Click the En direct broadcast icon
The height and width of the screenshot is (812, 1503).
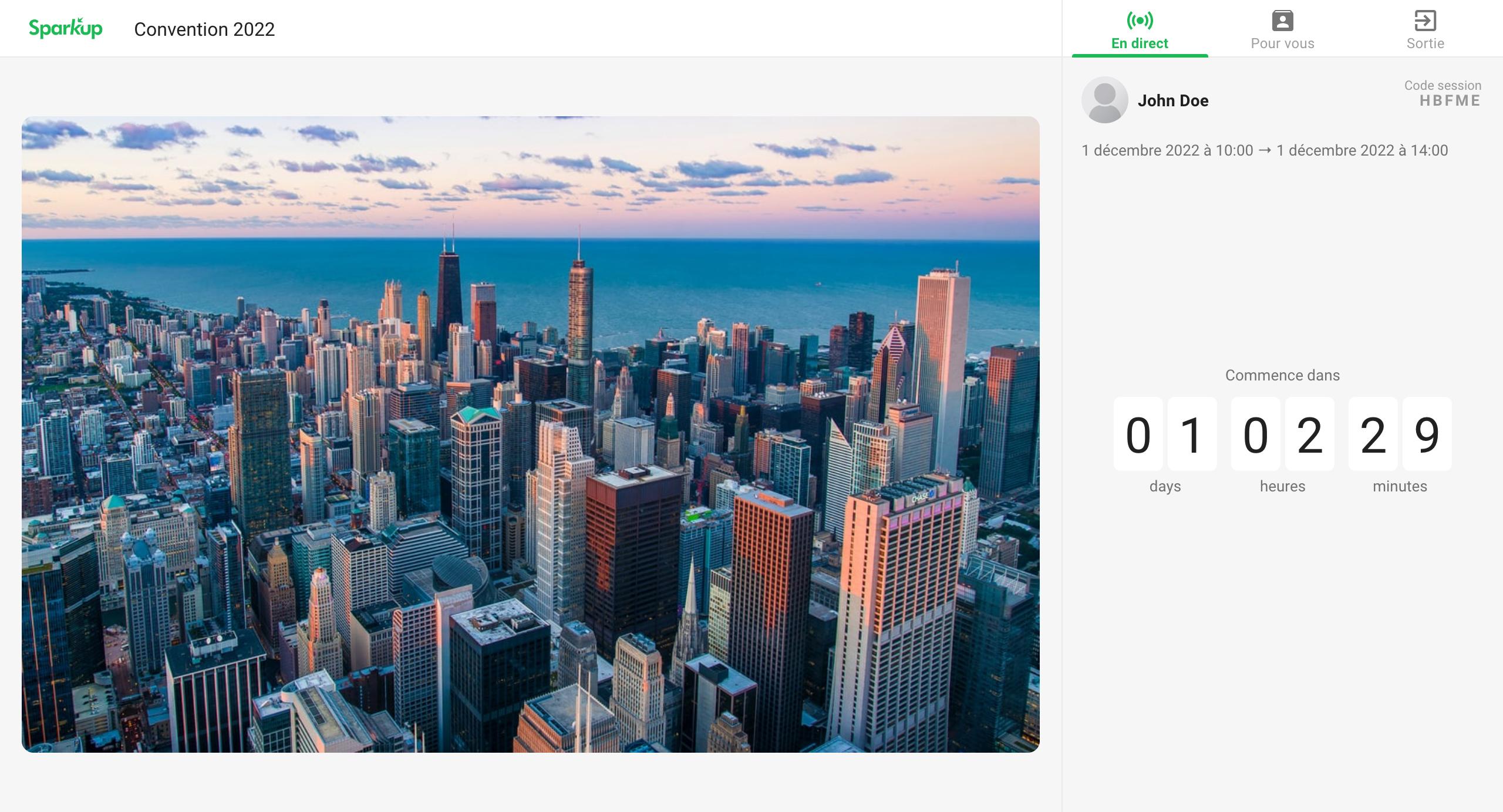[x=1140, y=21]
